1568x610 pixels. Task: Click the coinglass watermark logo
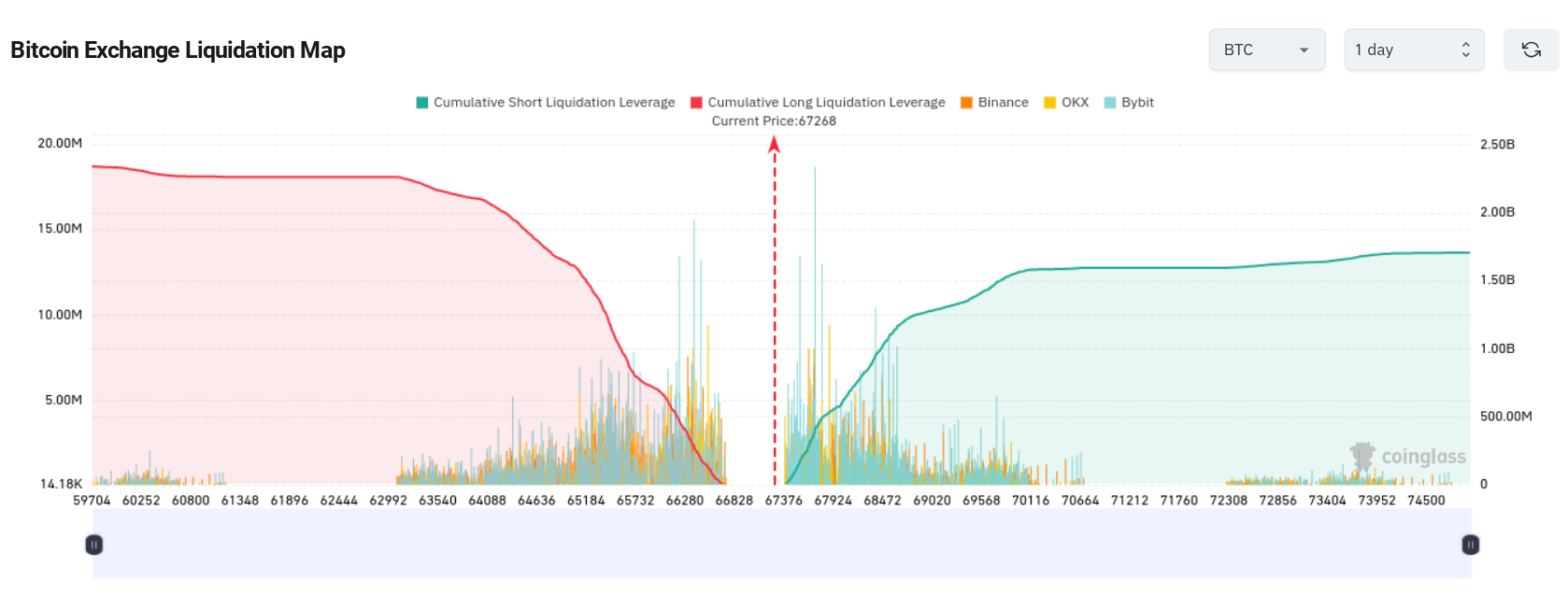tap(1407, 457)
